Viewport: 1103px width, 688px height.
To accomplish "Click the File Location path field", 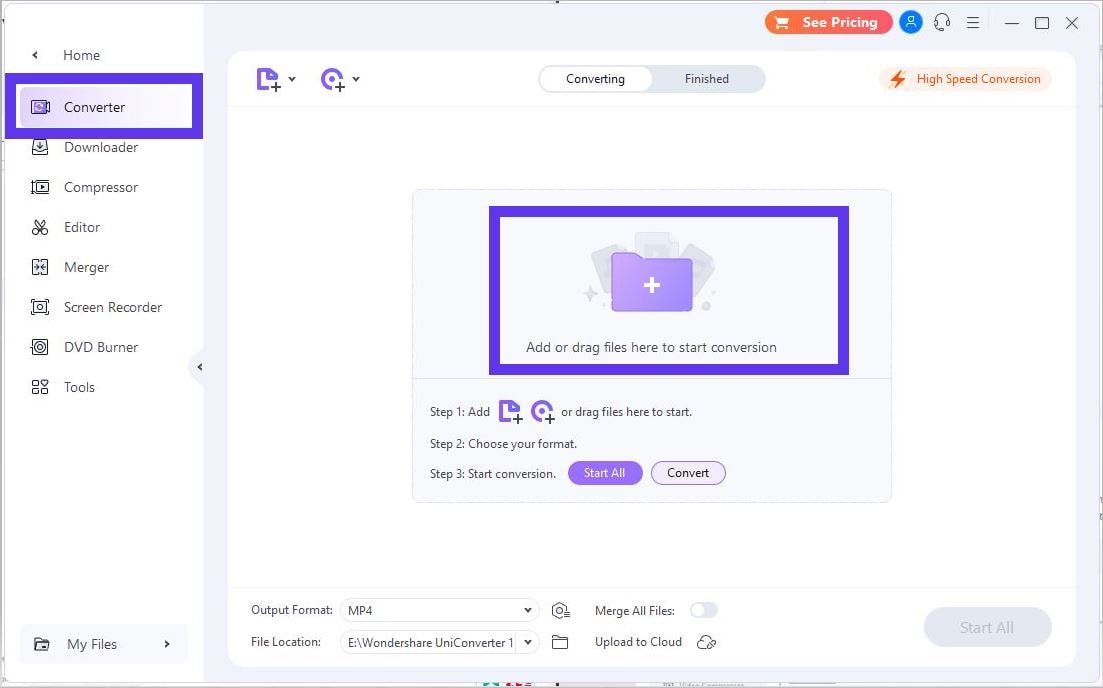I will 429,642.
